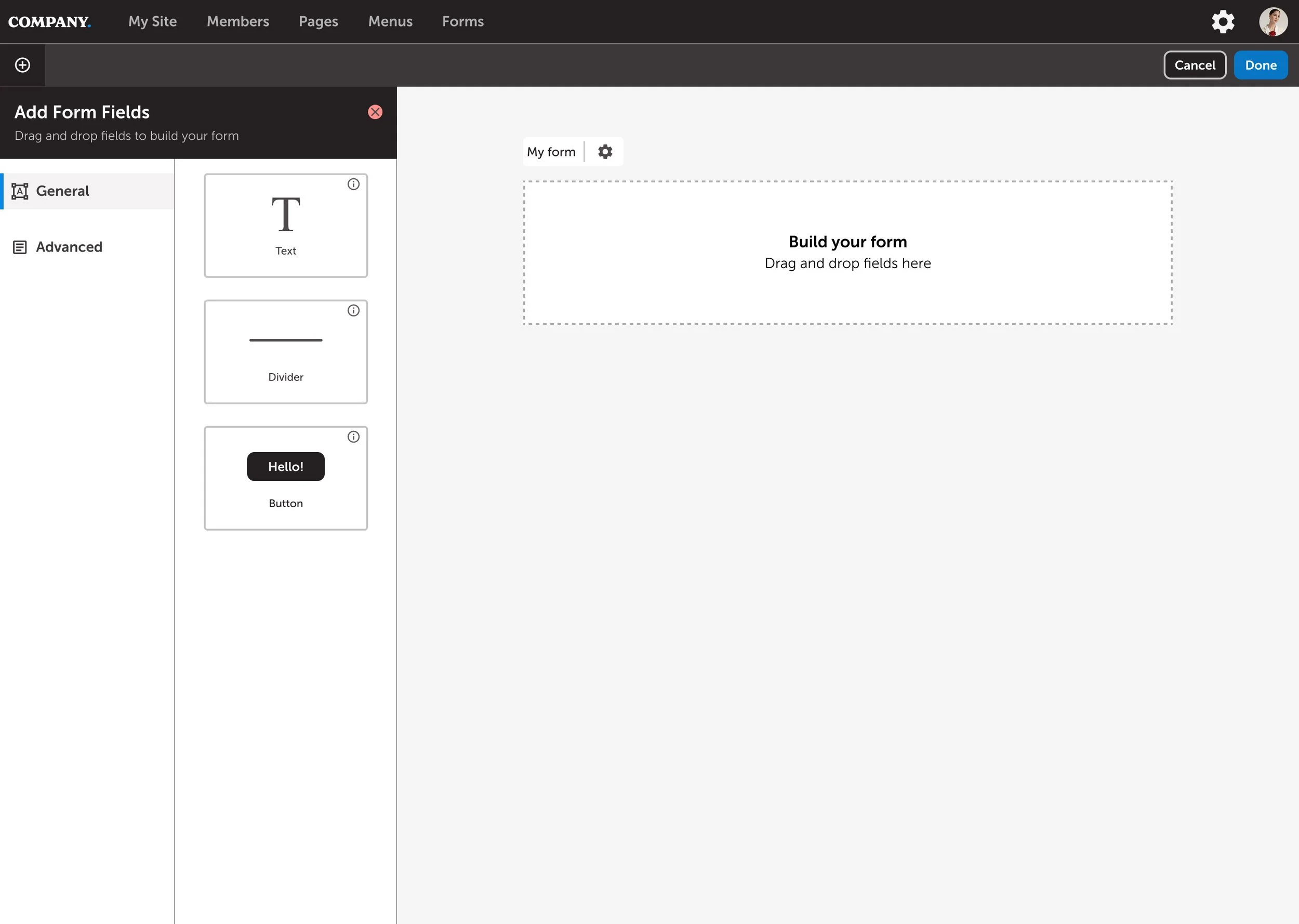Open the Forms menu item
Viewport: 1299px width, 924px height.
(x=462, y=22)
